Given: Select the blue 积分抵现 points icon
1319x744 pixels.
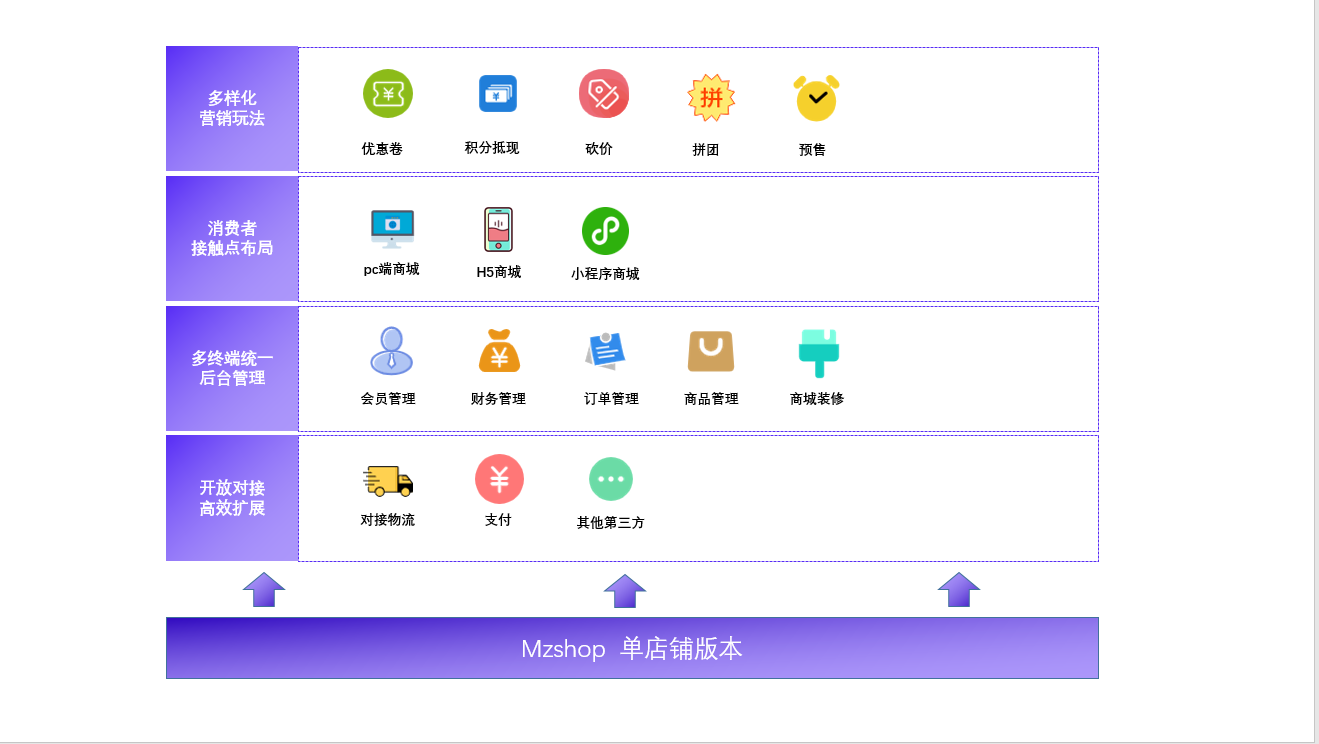Looking at the screenshot, I should tap(498, 94).
